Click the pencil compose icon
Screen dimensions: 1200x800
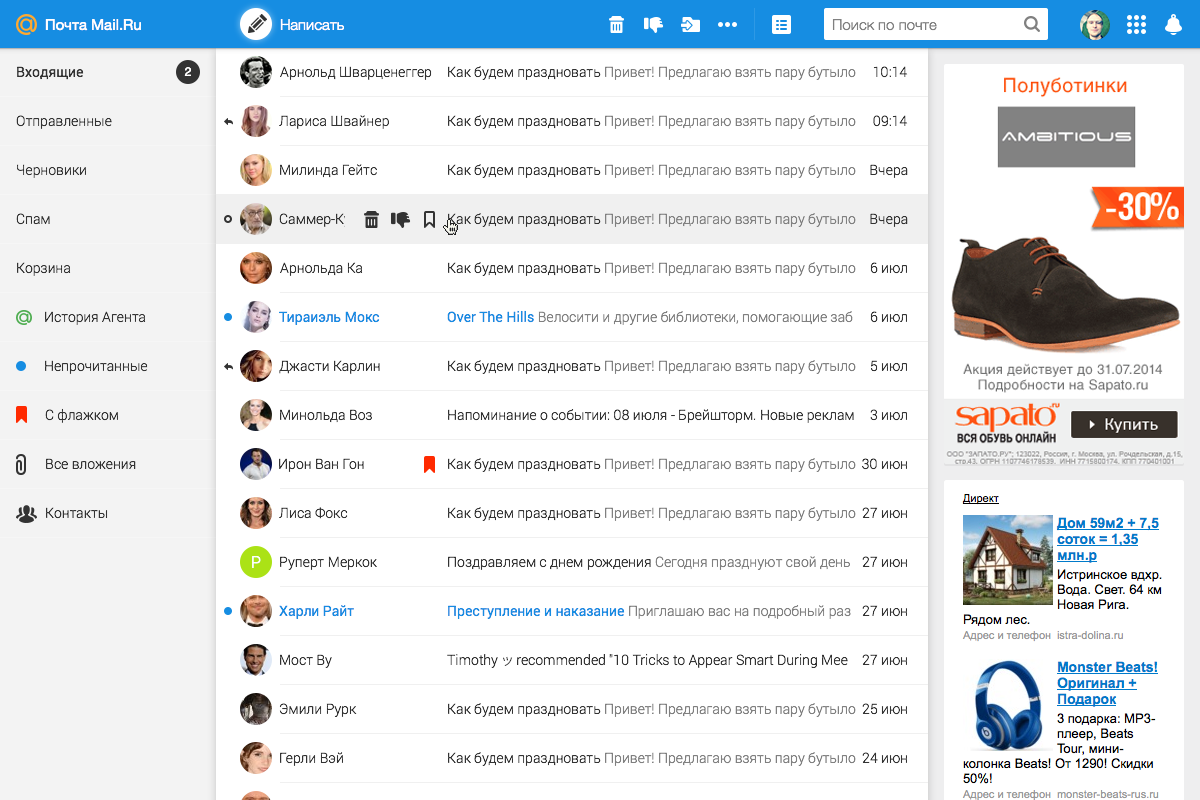point(256,24)
